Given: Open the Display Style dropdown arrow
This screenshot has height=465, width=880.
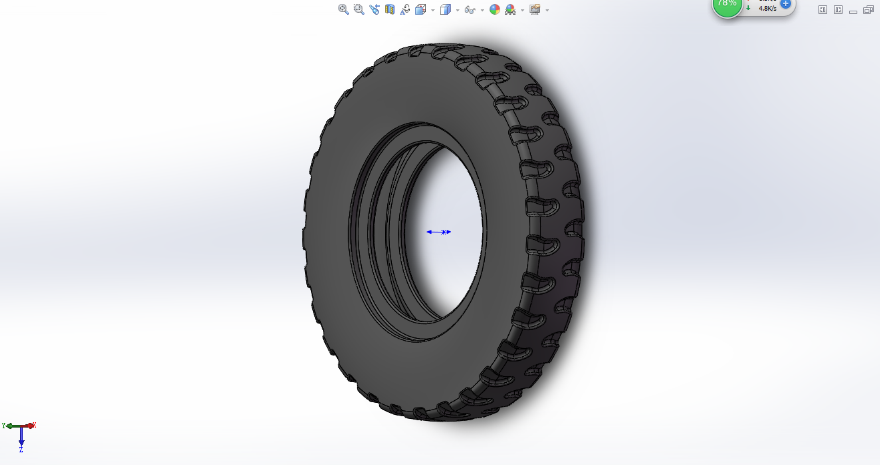Looking at the screenshot, I should click(457, 10).
